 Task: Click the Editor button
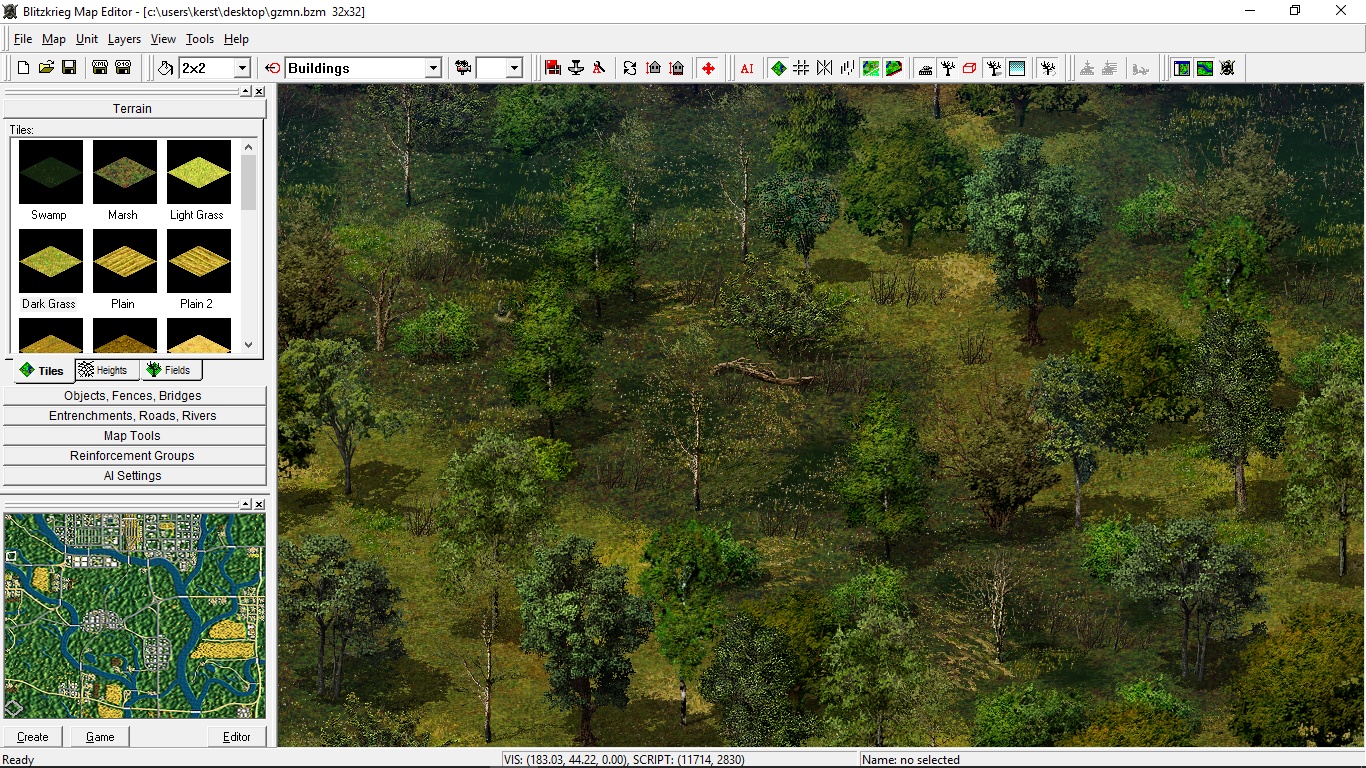(237, 737)
